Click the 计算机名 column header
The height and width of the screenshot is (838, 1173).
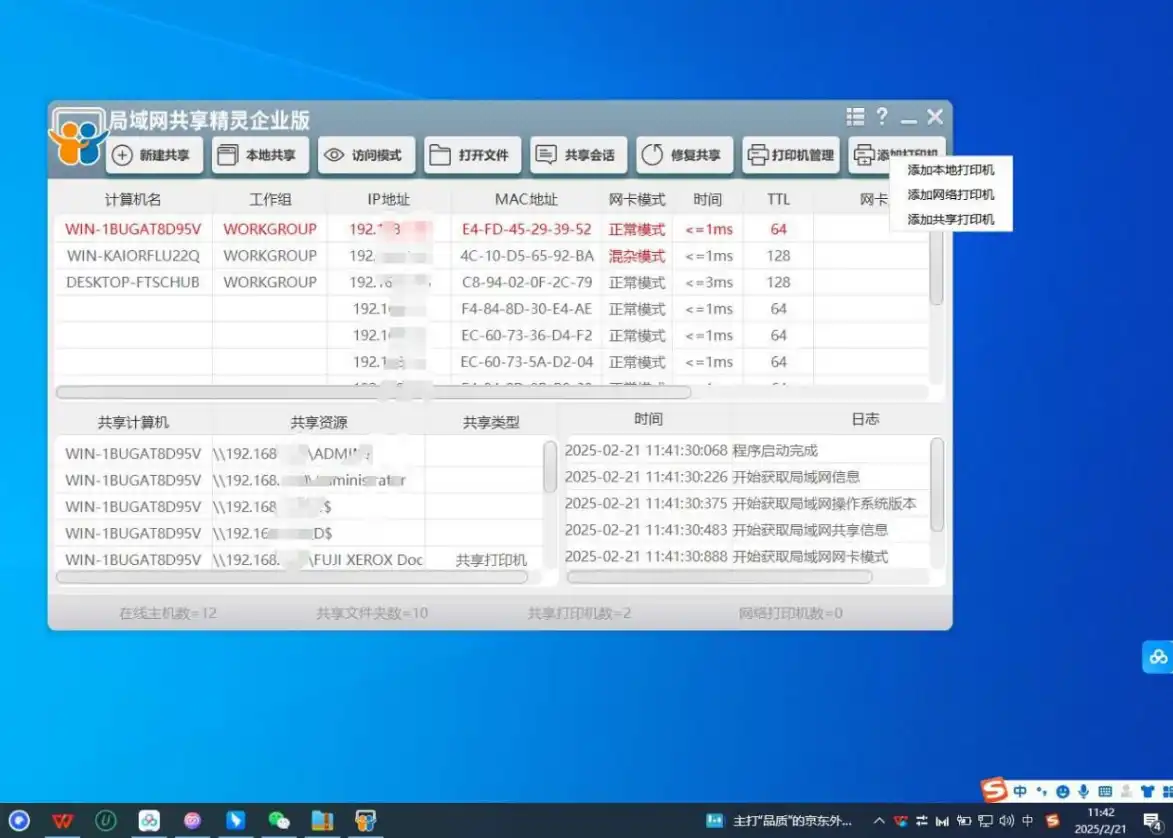tap(133, 199)
